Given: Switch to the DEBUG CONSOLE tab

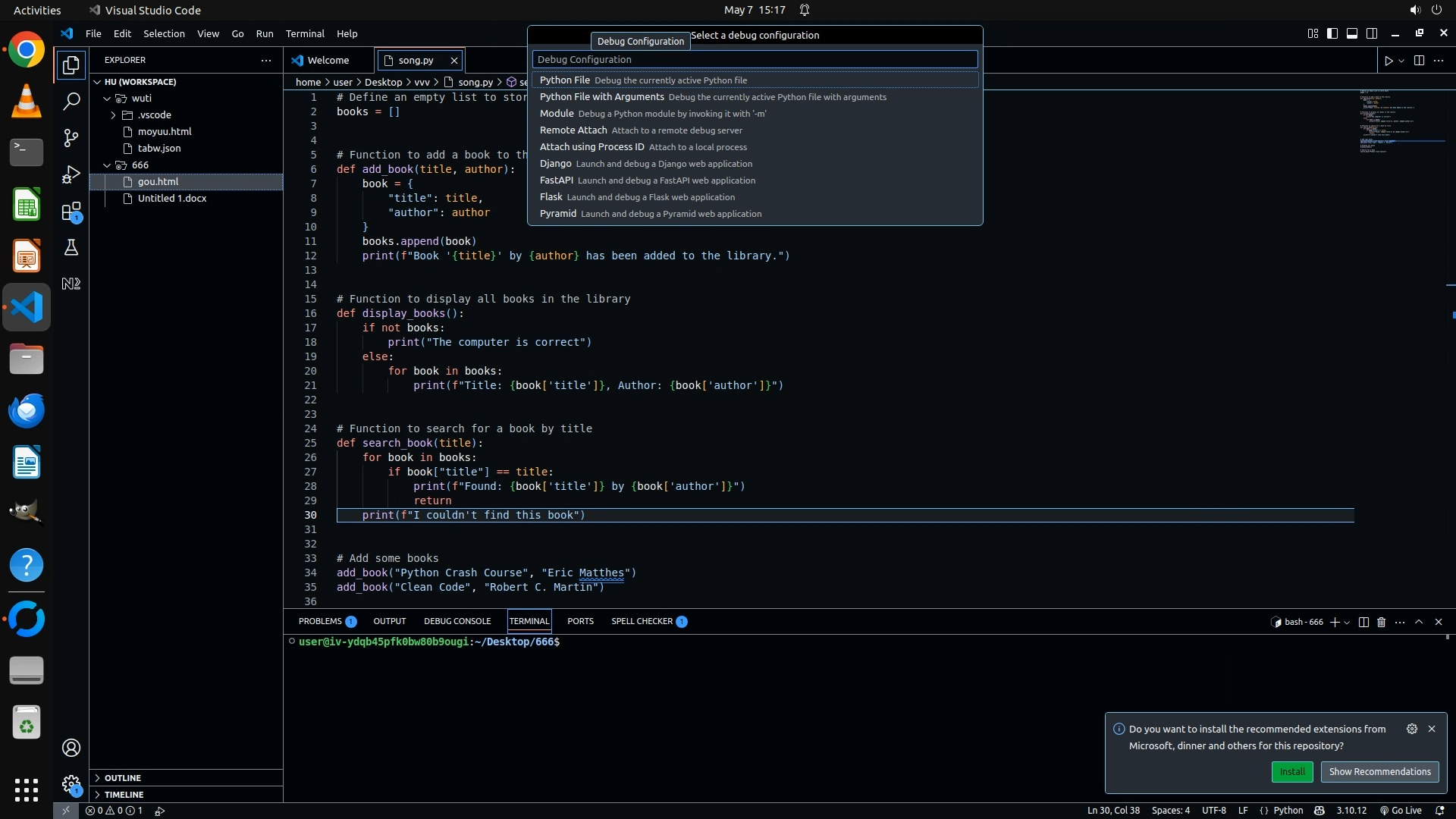Looking at the screenshot, I should point(457,621).
